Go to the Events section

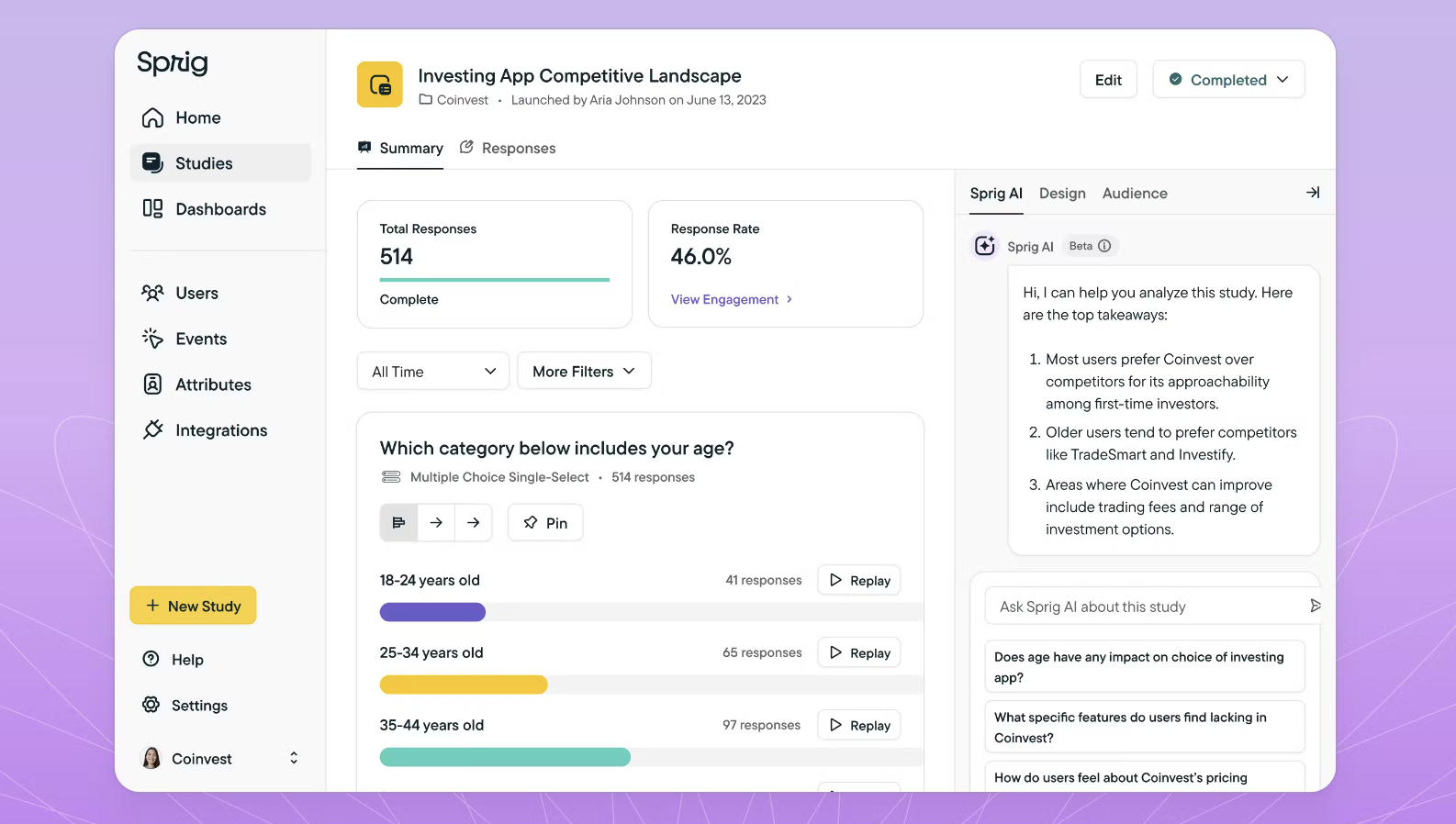coord(201,339)
